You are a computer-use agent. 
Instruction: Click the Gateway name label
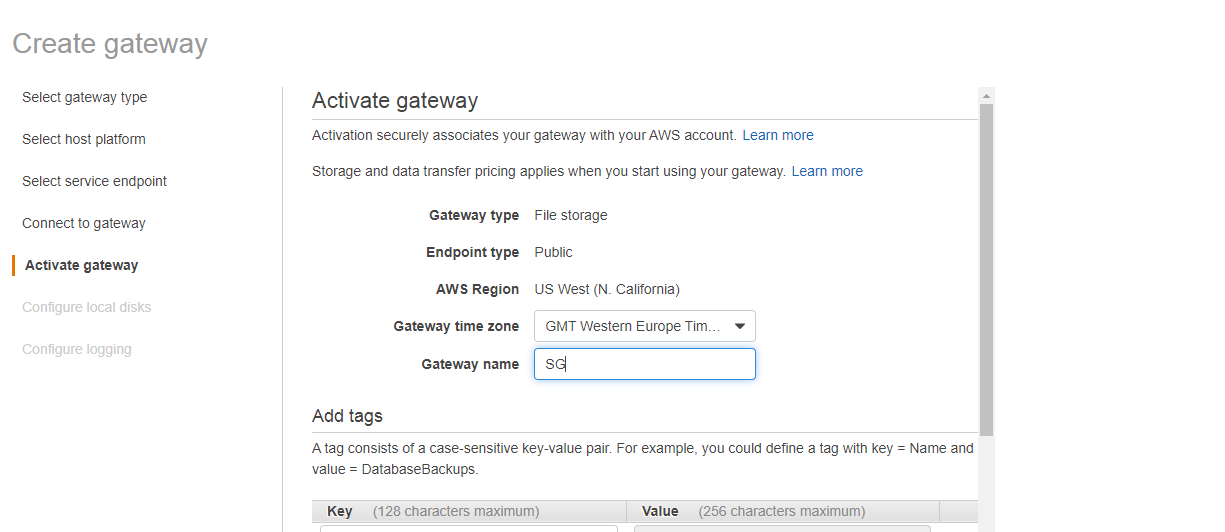[470, 364]
